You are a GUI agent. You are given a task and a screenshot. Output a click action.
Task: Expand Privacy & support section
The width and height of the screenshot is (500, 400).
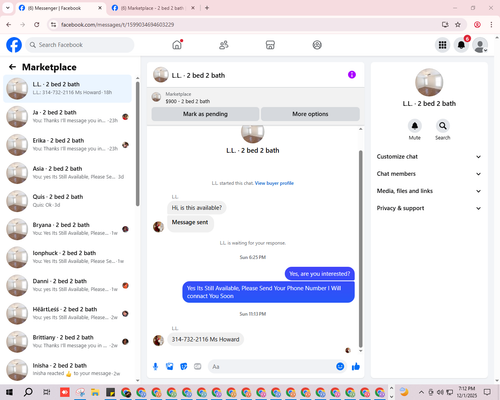click(429, 208)
